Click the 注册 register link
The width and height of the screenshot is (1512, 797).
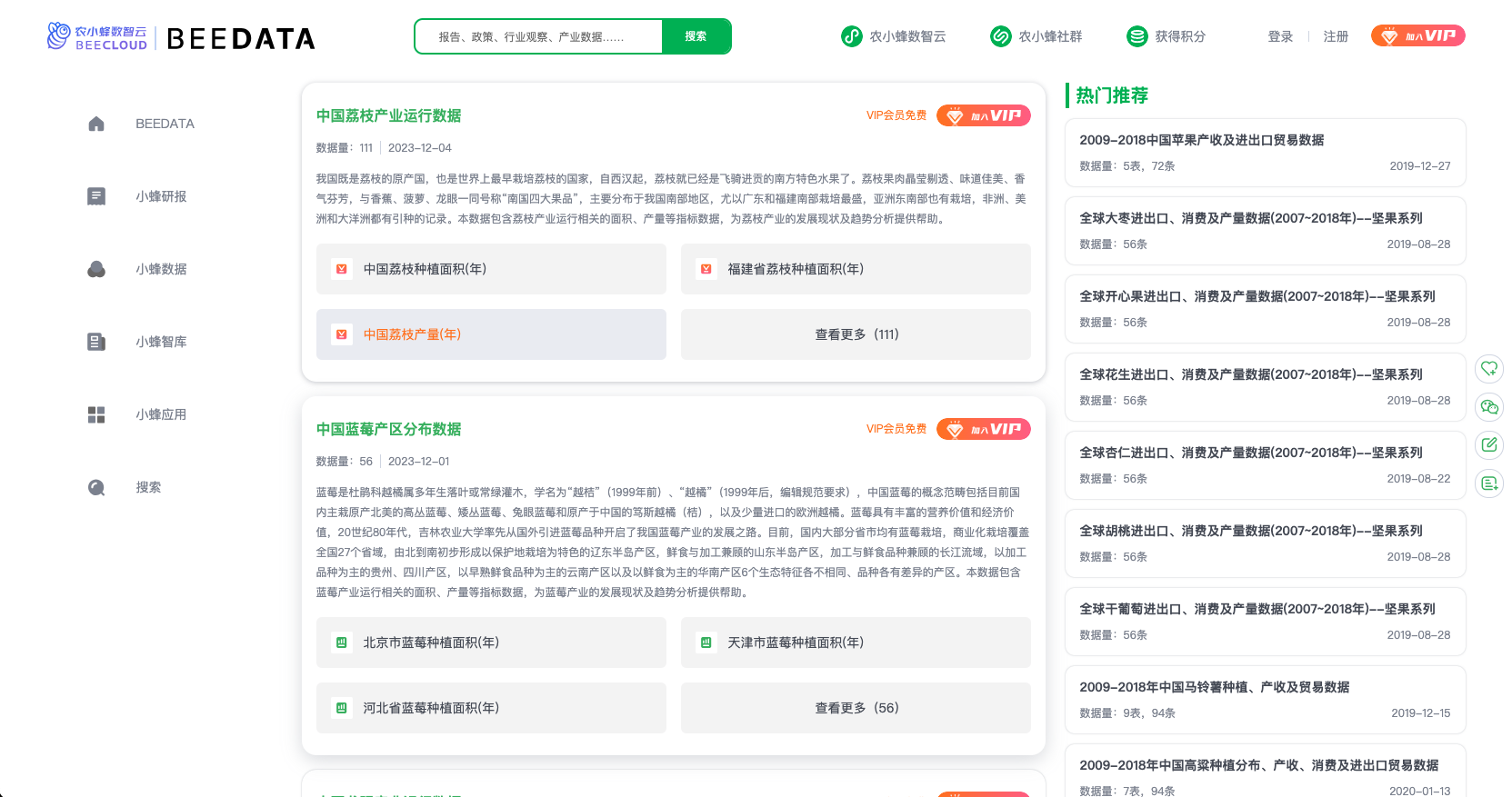click(x=1336, y=36)
